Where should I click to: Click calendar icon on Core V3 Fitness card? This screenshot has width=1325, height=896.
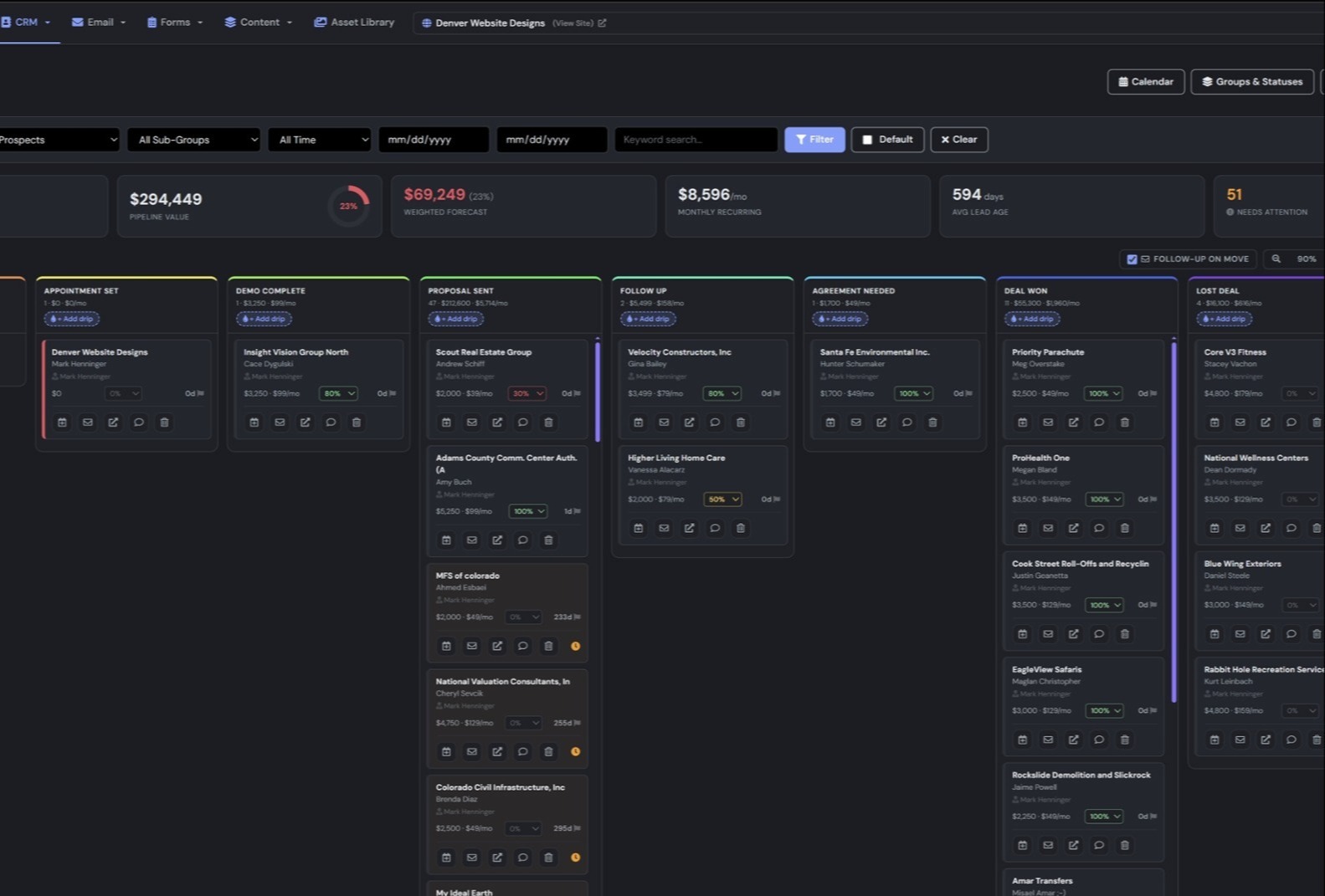(x=1215, y=422)
